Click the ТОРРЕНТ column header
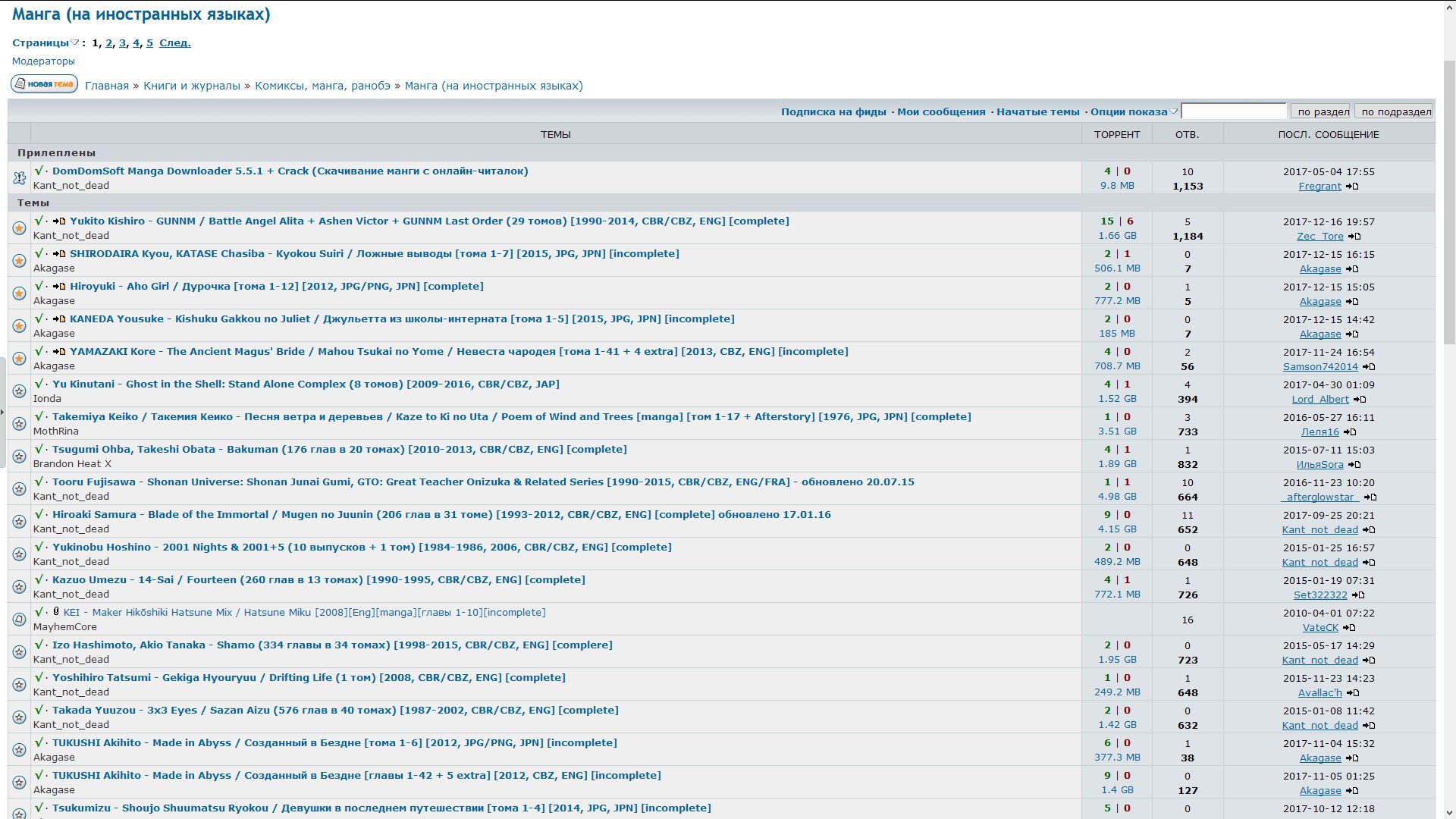This screenshot has width=1456, height=819. click(x=1117, y=134)
